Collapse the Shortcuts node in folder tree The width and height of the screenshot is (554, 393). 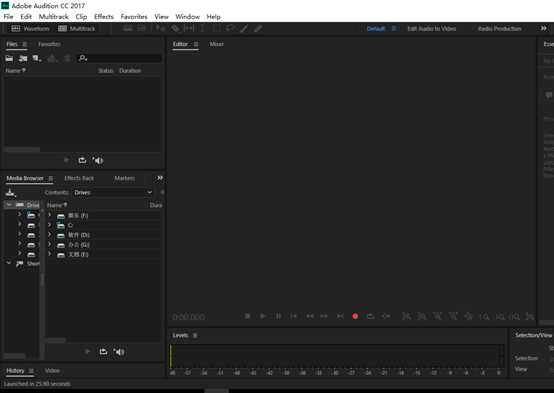click(x=9, y=263)
